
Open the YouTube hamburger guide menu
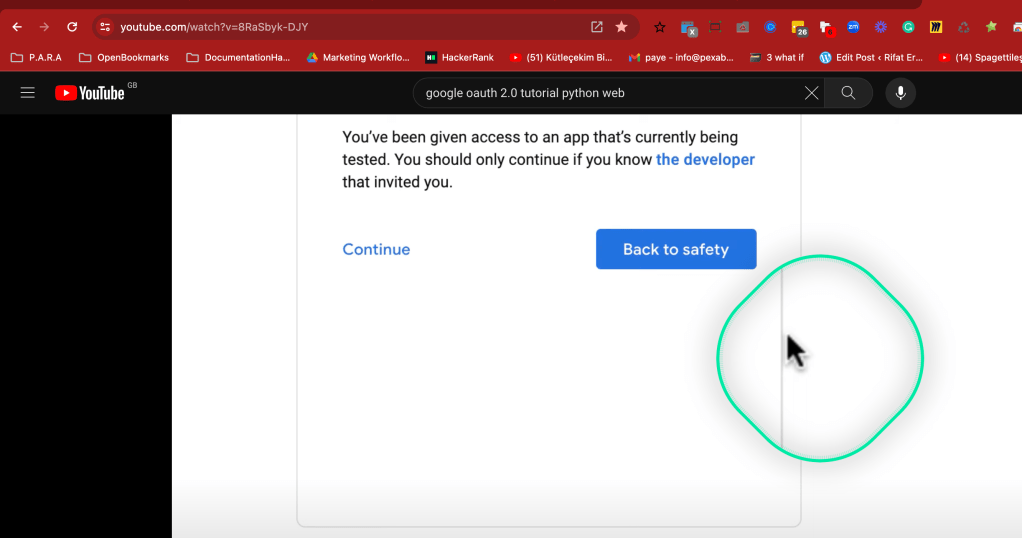click(27, 93)
